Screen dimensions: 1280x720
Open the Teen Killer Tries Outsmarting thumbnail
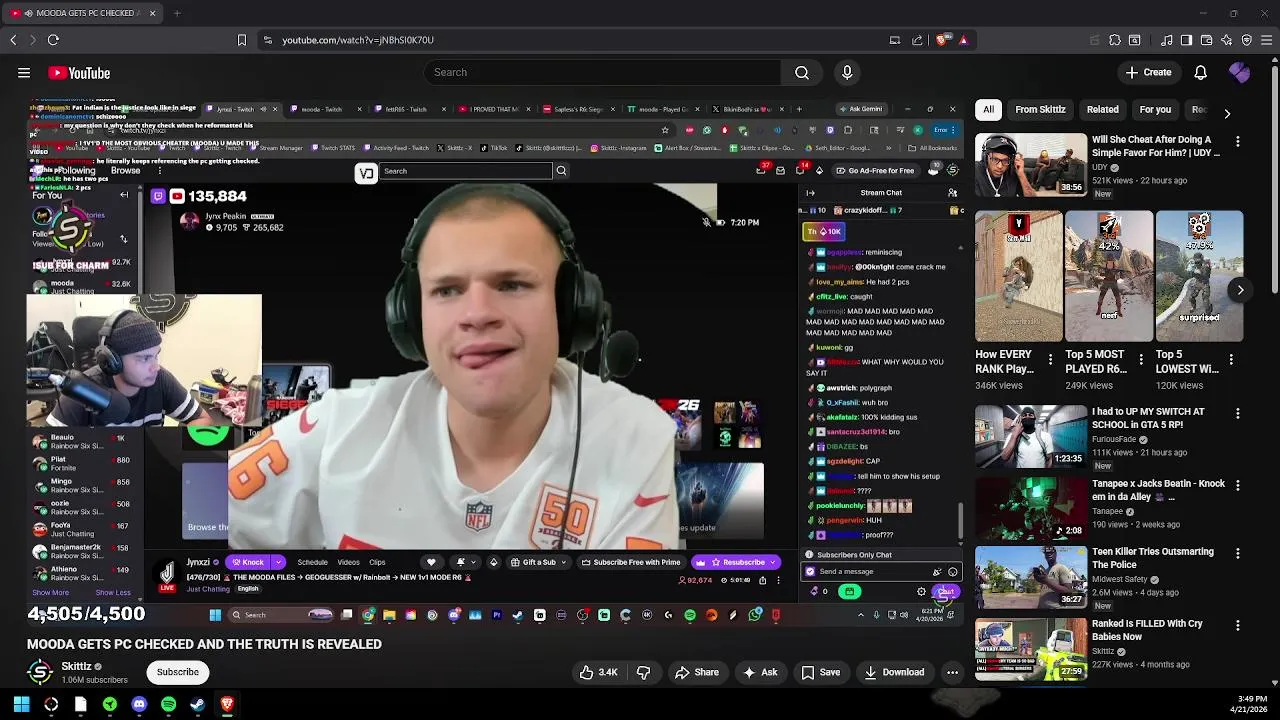1031,576
